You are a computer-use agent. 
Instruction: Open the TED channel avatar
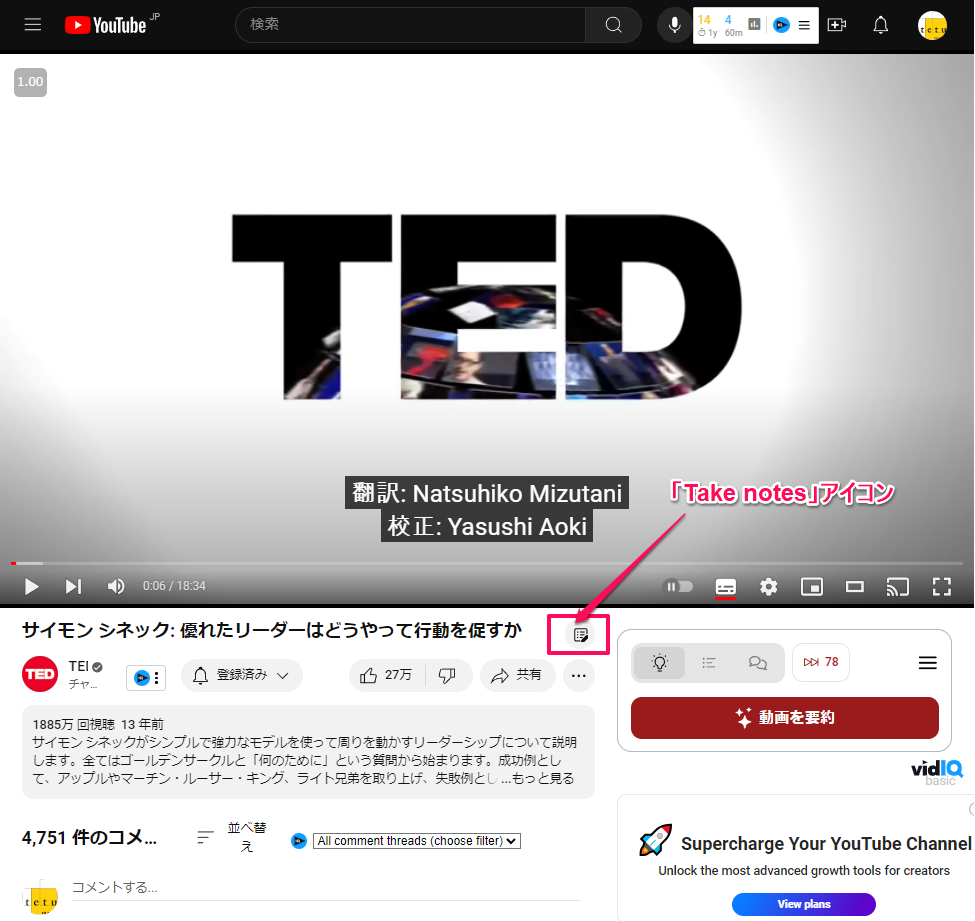point(40,674)
